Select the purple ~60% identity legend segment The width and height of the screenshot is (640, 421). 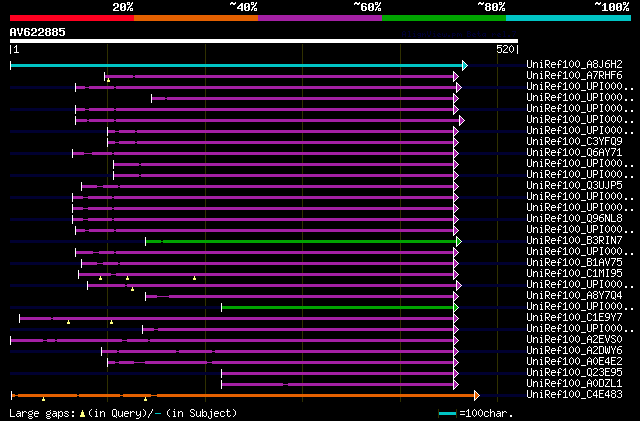point(320,18)
